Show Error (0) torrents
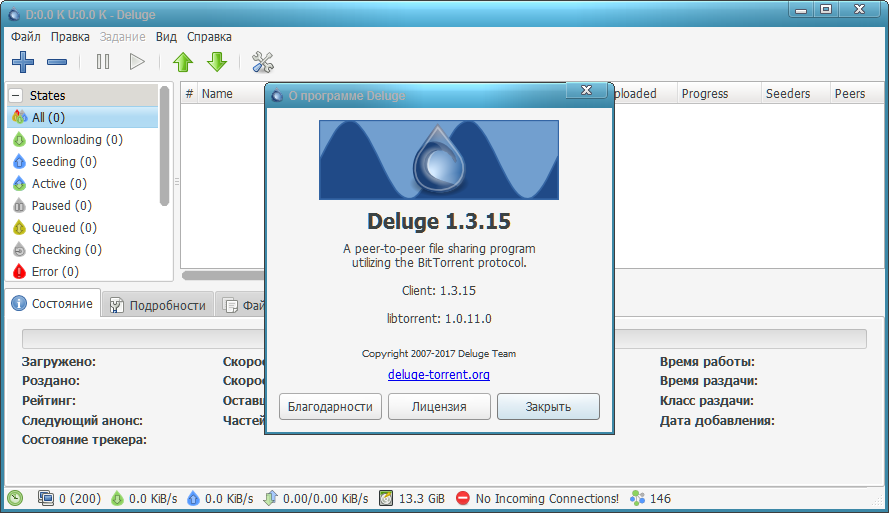This screenshot has height=513, width=889. (83, 272)
